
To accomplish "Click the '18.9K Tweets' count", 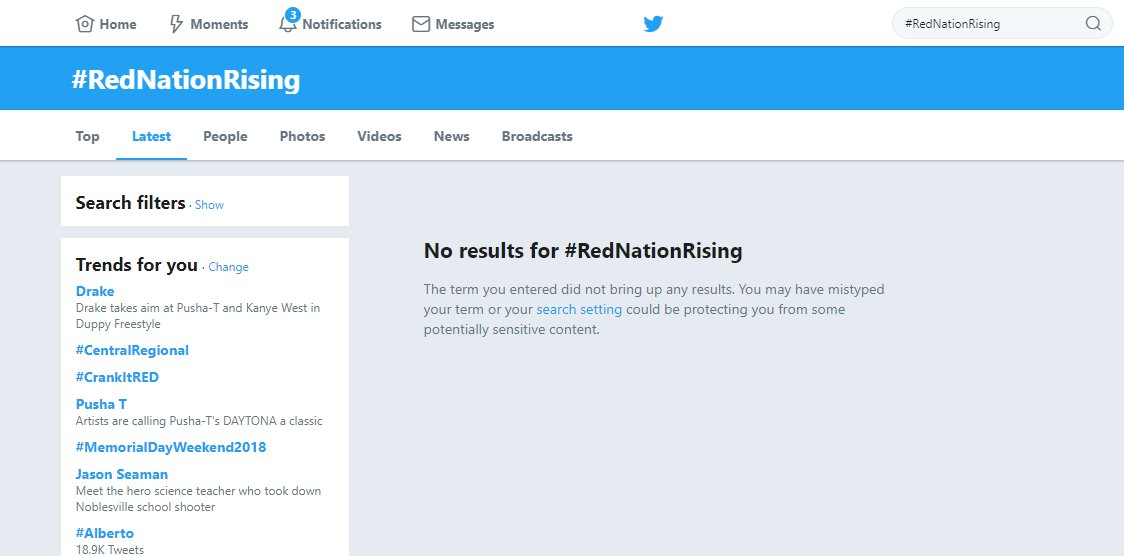I will pos(110,550).
